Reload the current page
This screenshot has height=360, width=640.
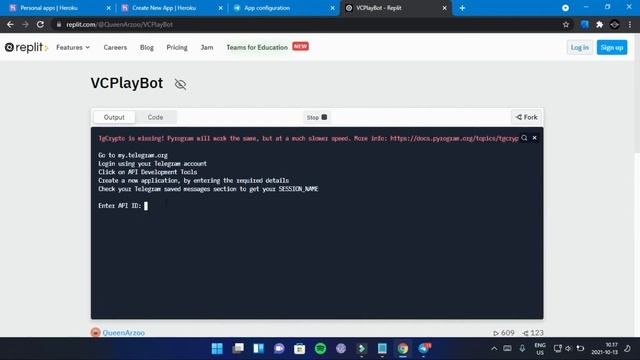click(40, 24)
